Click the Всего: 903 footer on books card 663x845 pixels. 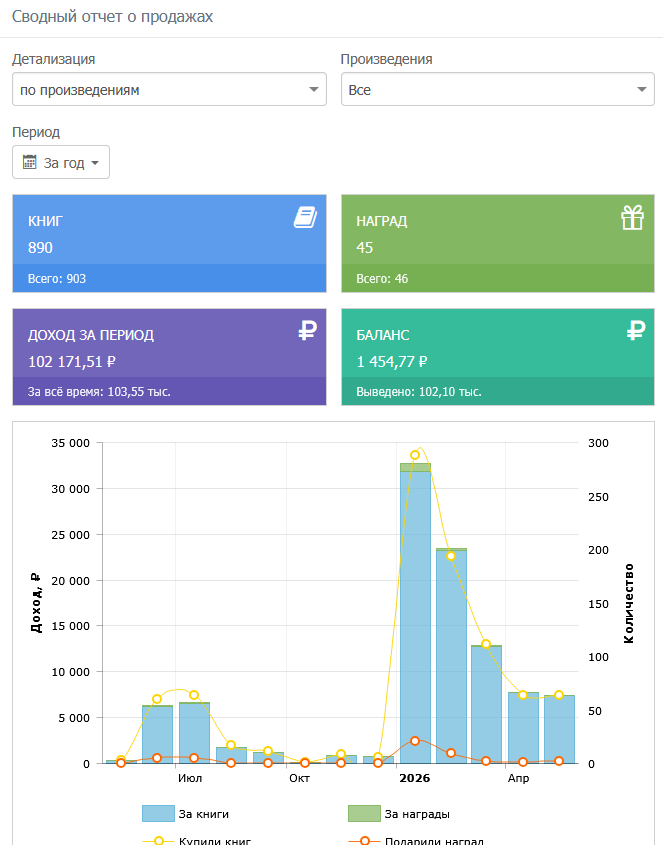pyautogui.click(x=169, y=279)
